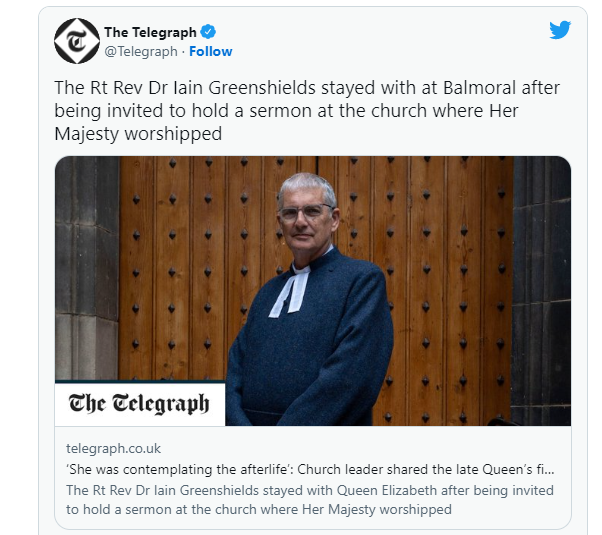Click the Twitter bird logo icon
Image resolution: width=602 pixels, height=535 pixels.
[x=560, y=30]
